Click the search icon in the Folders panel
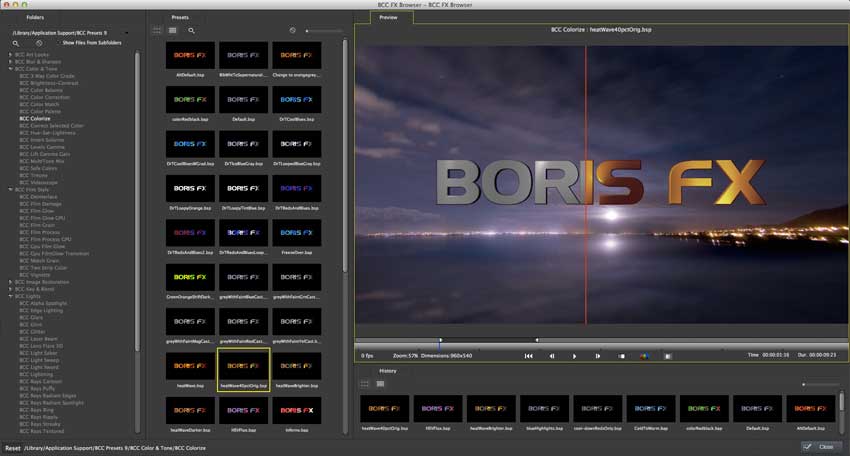The height and width of the screenshot is (456, 850). tap(16, 43)
